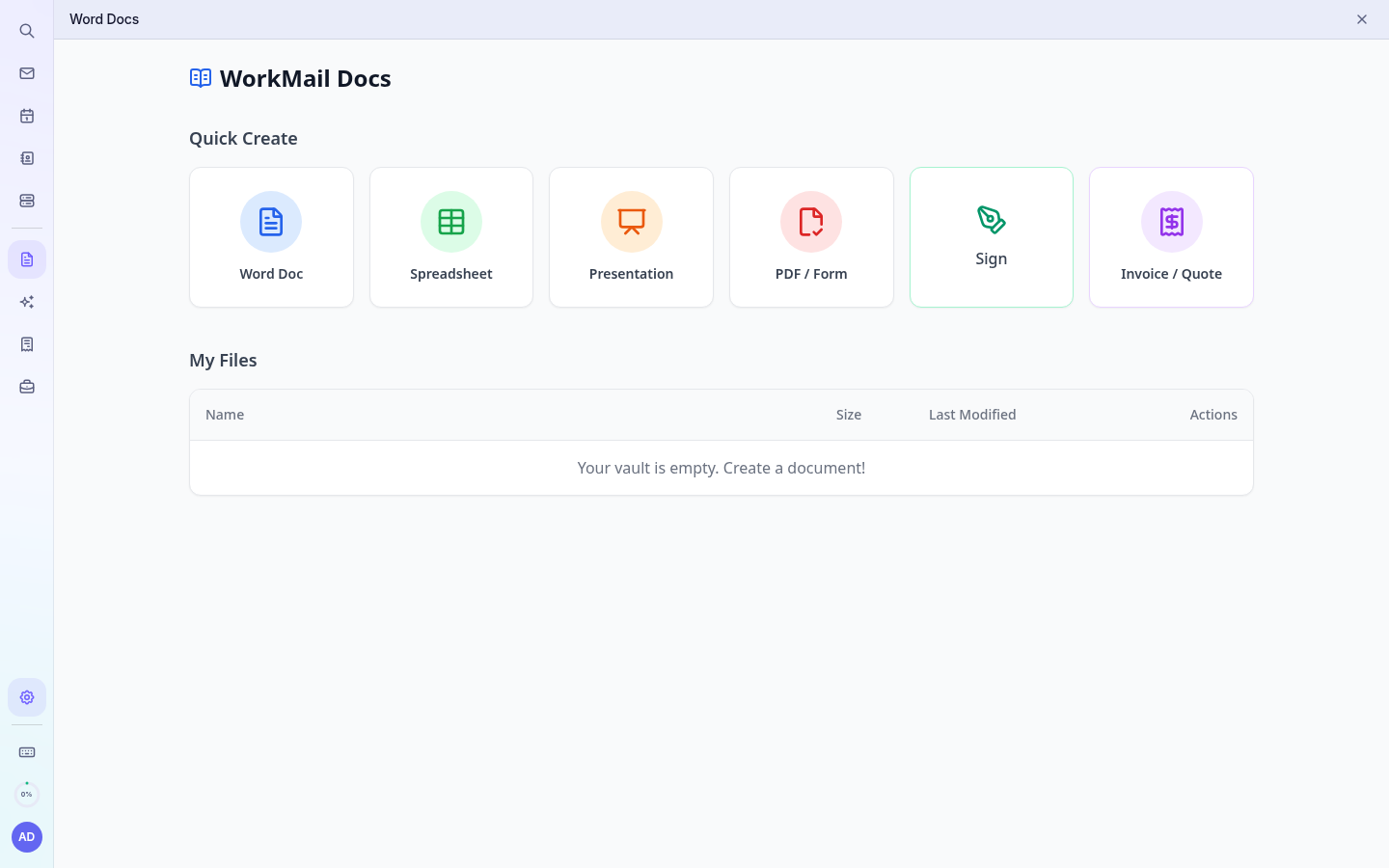Open the mail envelope icon
The image size is (1389, 868).
coord(27,73)
